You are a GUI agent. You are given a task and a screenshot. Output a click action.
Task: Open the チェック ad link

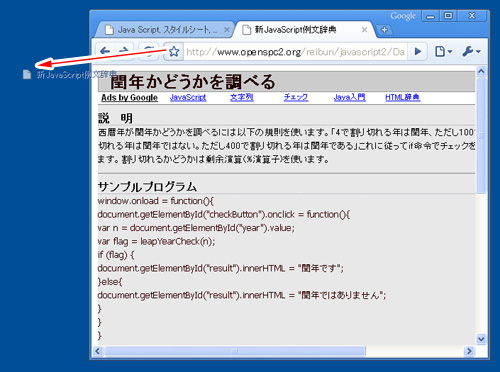pyautogui.click(x=296, y=97)
